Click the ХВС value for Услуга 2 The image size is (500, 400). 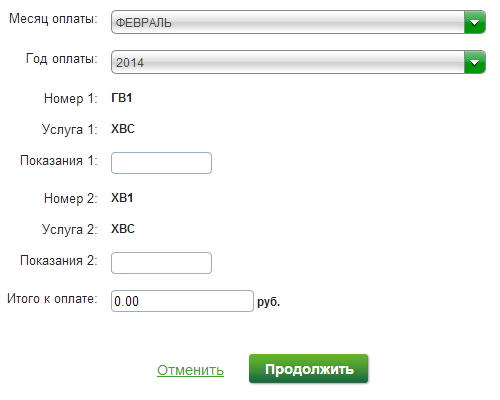(123, 229)
